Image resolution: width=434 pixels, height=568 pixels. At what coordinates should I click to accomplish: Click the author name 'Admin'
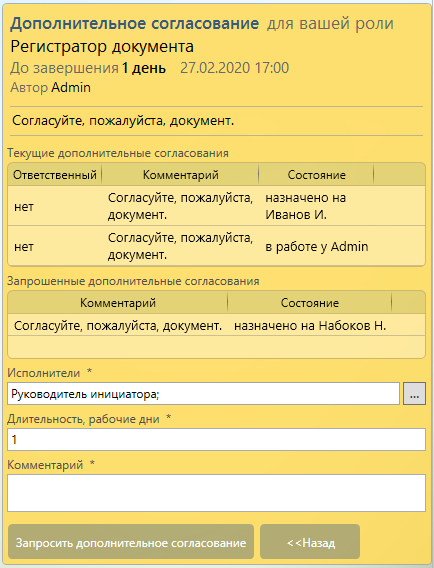[x=71, y=87]
